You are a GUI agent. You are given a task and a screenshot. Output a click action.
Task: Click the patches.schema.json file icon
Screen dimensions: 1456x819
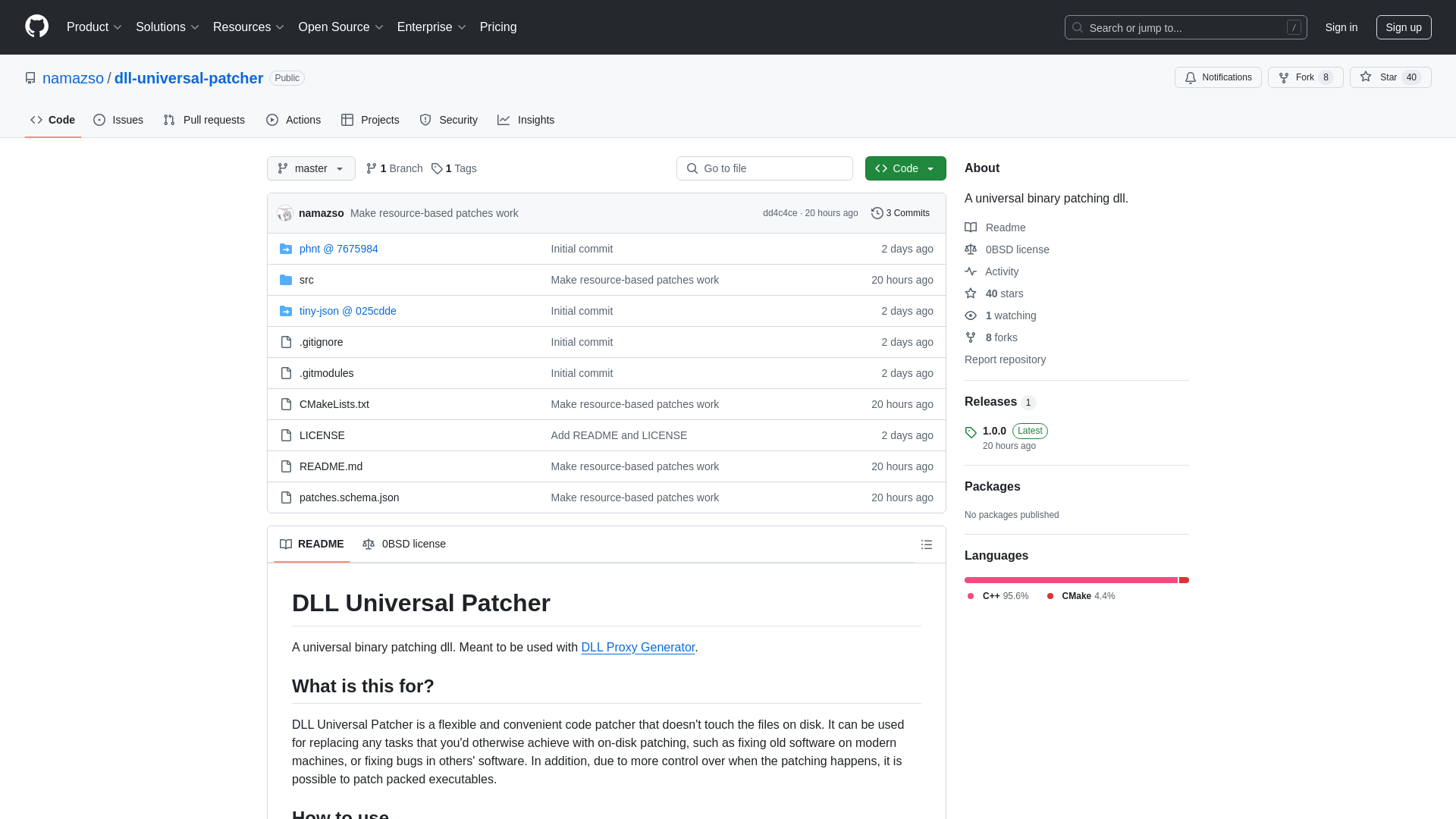pos(286,497)
